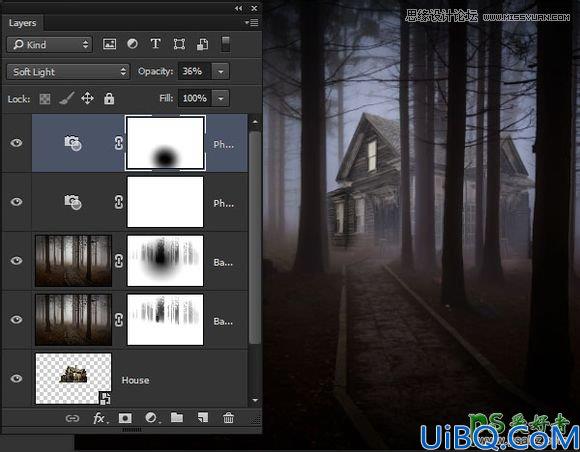Click the layers list scrollbar up arrow
Viewport: 580px width, 452px height.
pos(255,122)
